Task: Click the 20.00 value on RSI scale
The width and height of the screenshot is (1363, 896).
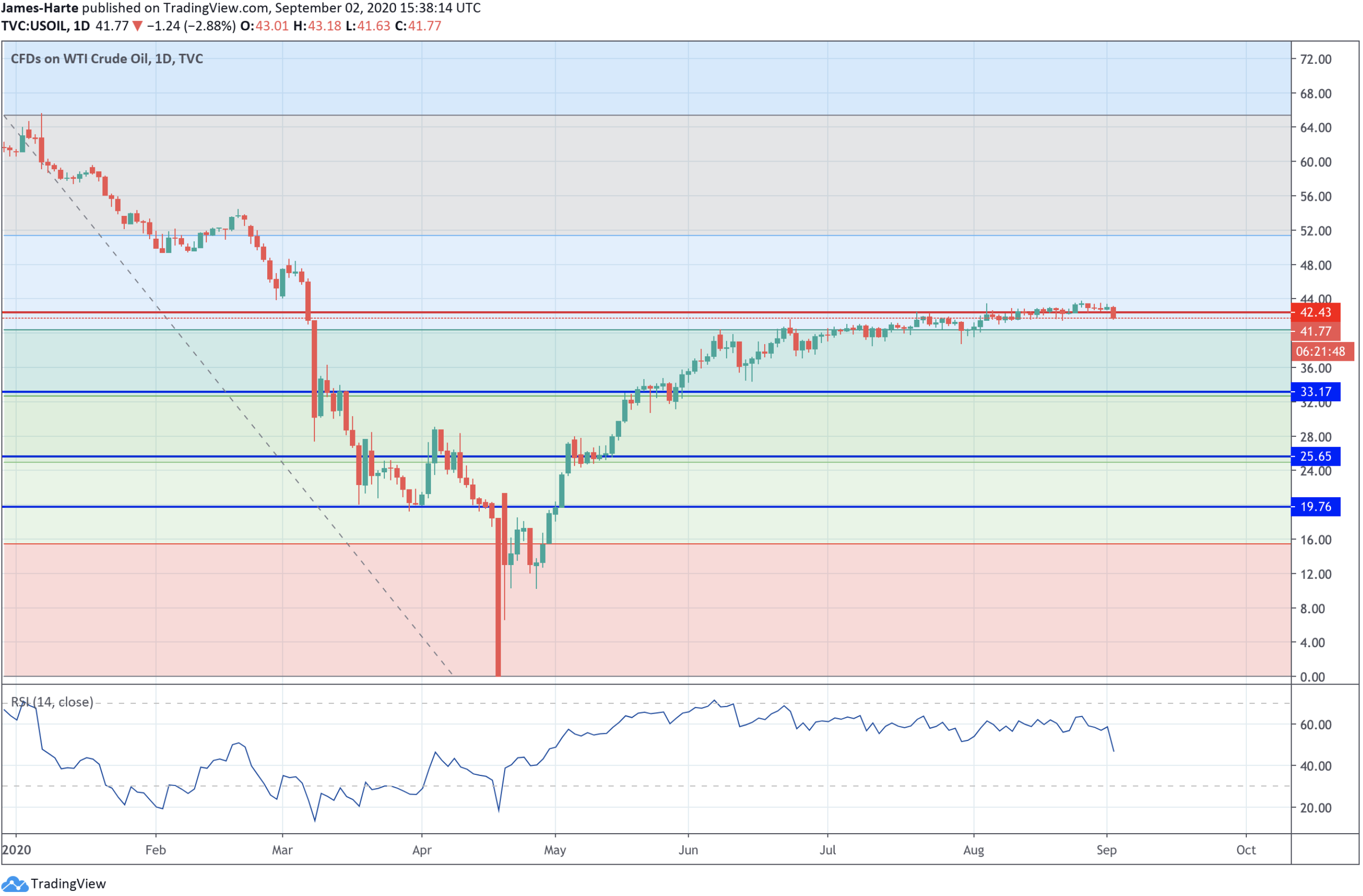Action: 1315,808
